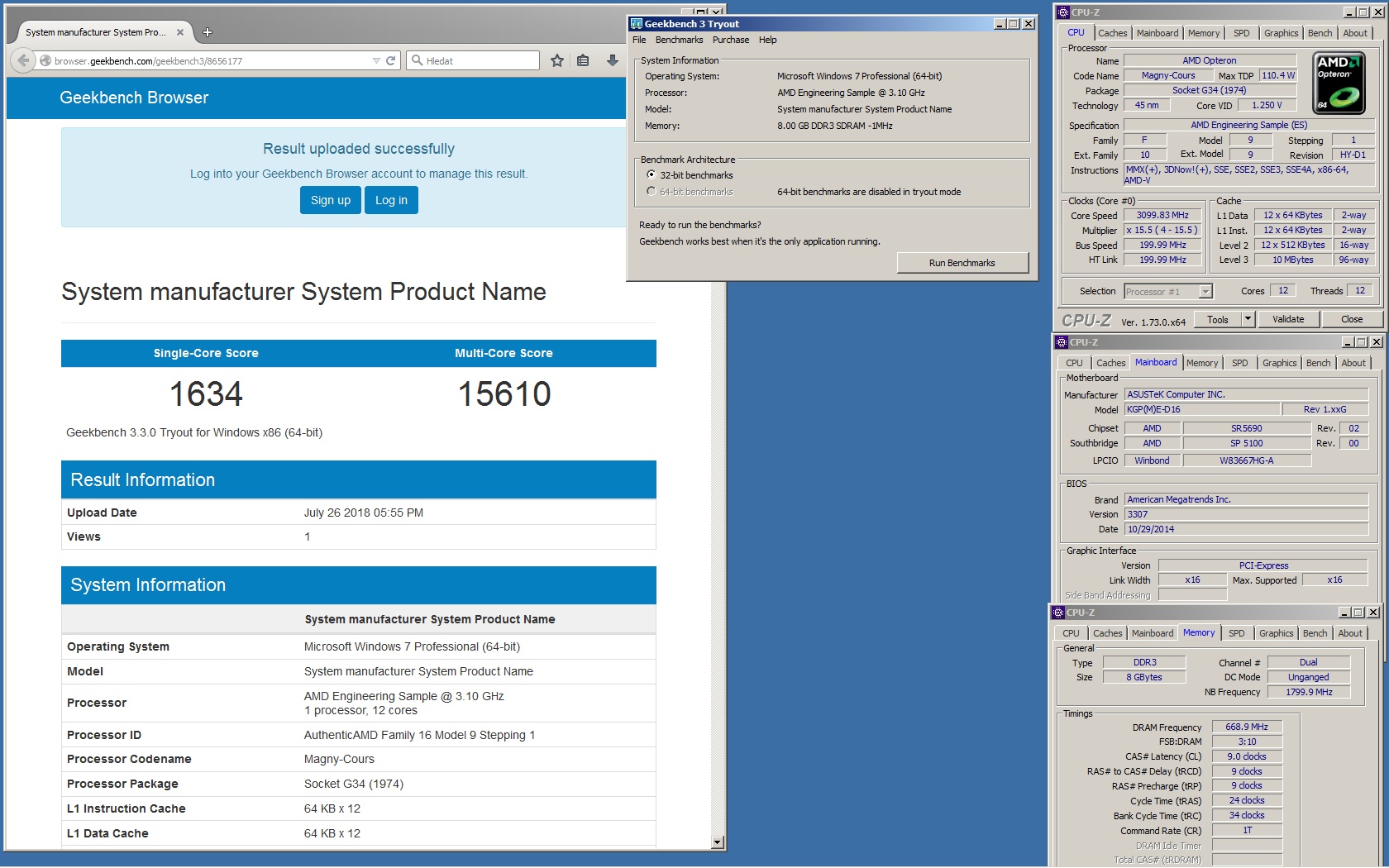Open the bookmarks list icon
The width and height of the screenshot is (1389, 868).
(583, 60)
